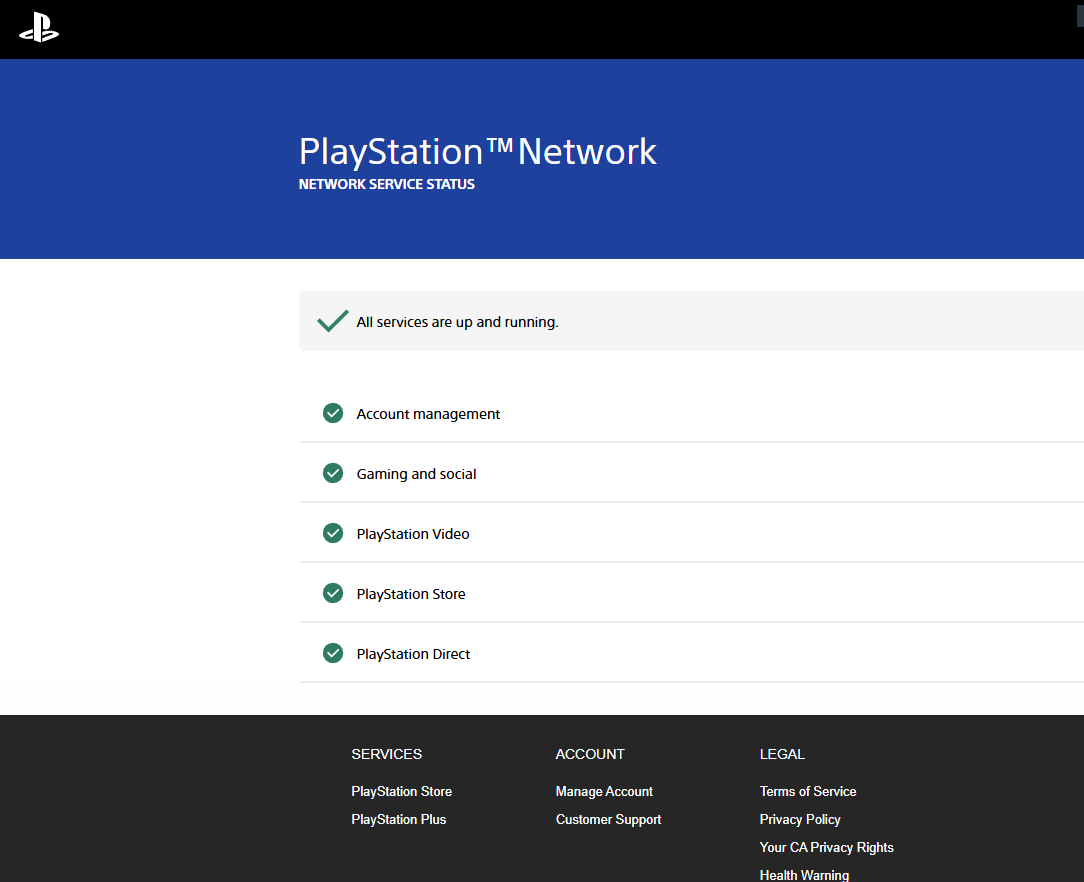Expand the Gaming and social status row

(x=691, y=473)
